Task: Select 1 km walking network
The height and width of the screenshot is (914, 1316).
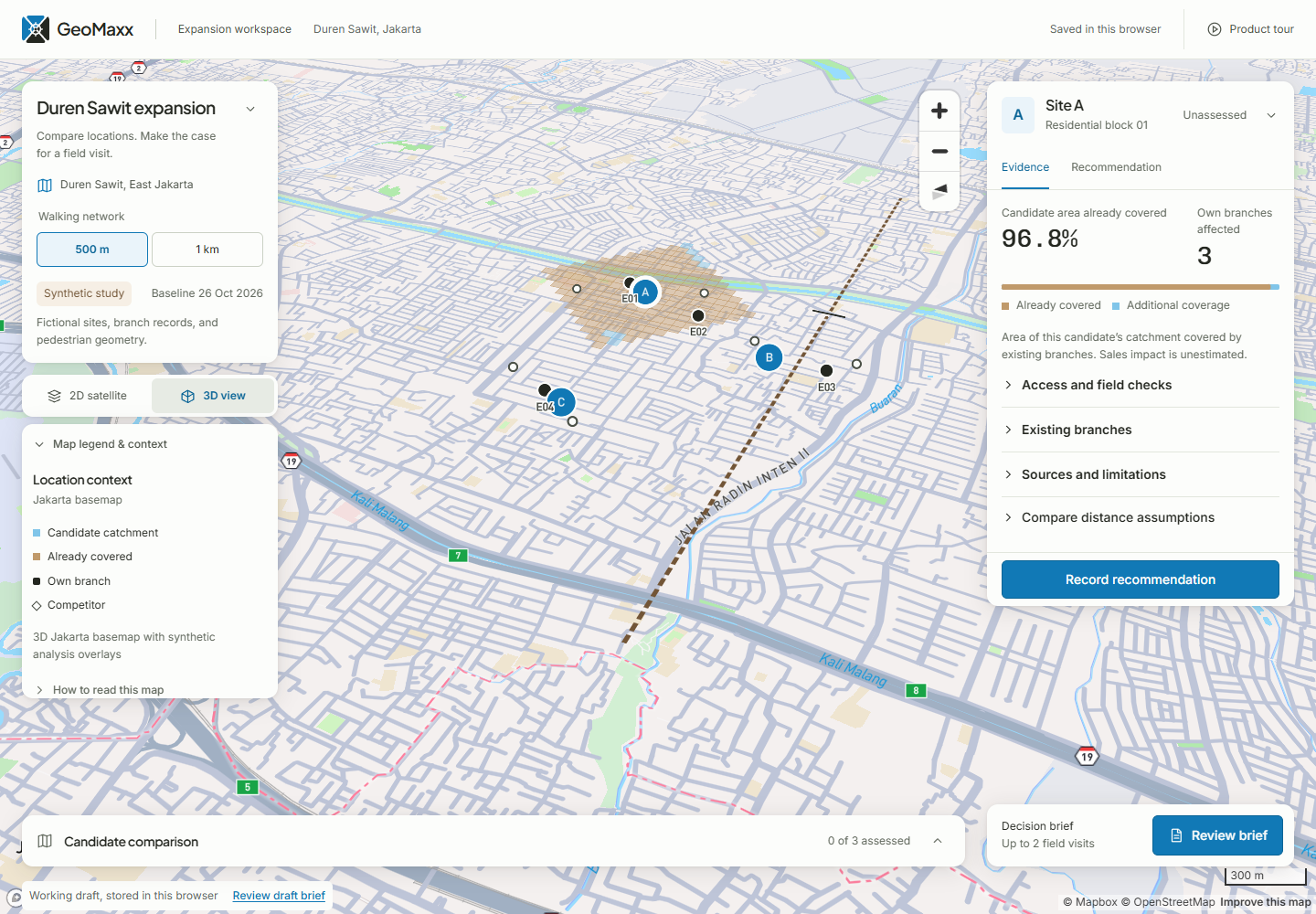Action: [x=207, y=250]
